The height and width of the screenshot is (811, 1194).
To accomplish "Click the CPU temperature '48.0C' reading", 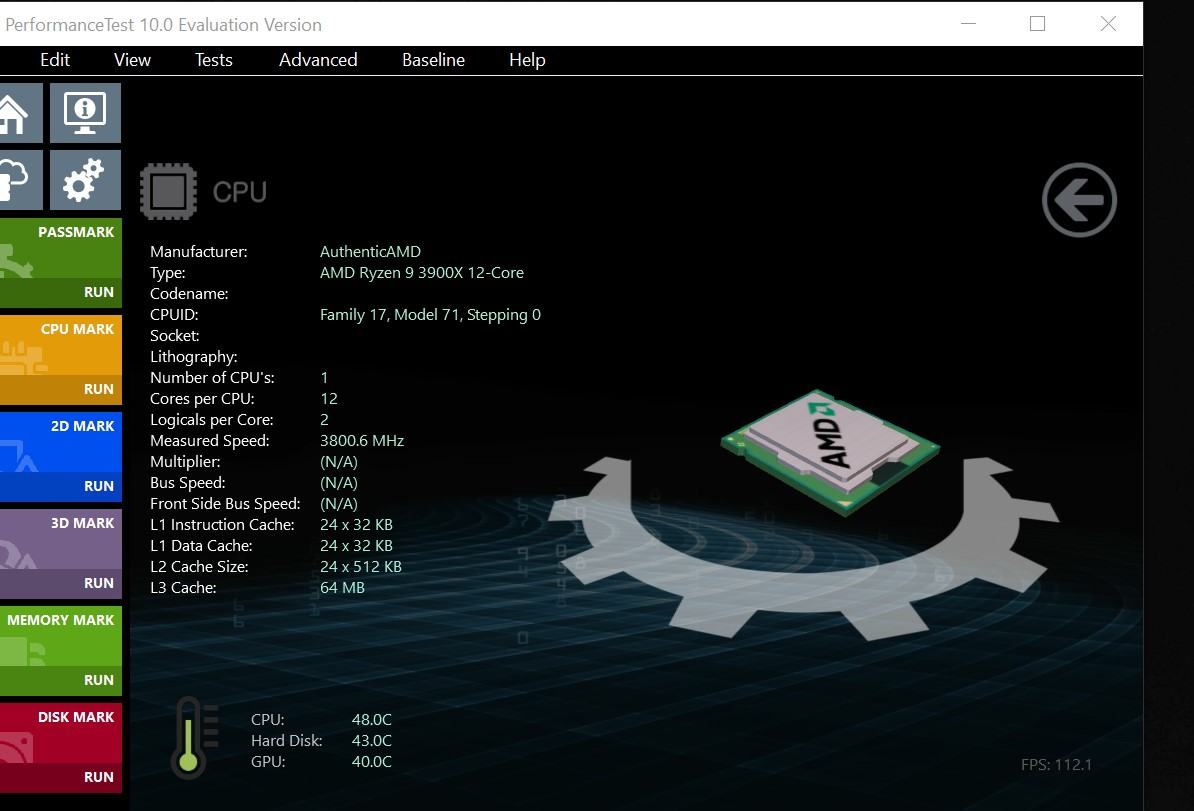I will click(x=372, y=720).
